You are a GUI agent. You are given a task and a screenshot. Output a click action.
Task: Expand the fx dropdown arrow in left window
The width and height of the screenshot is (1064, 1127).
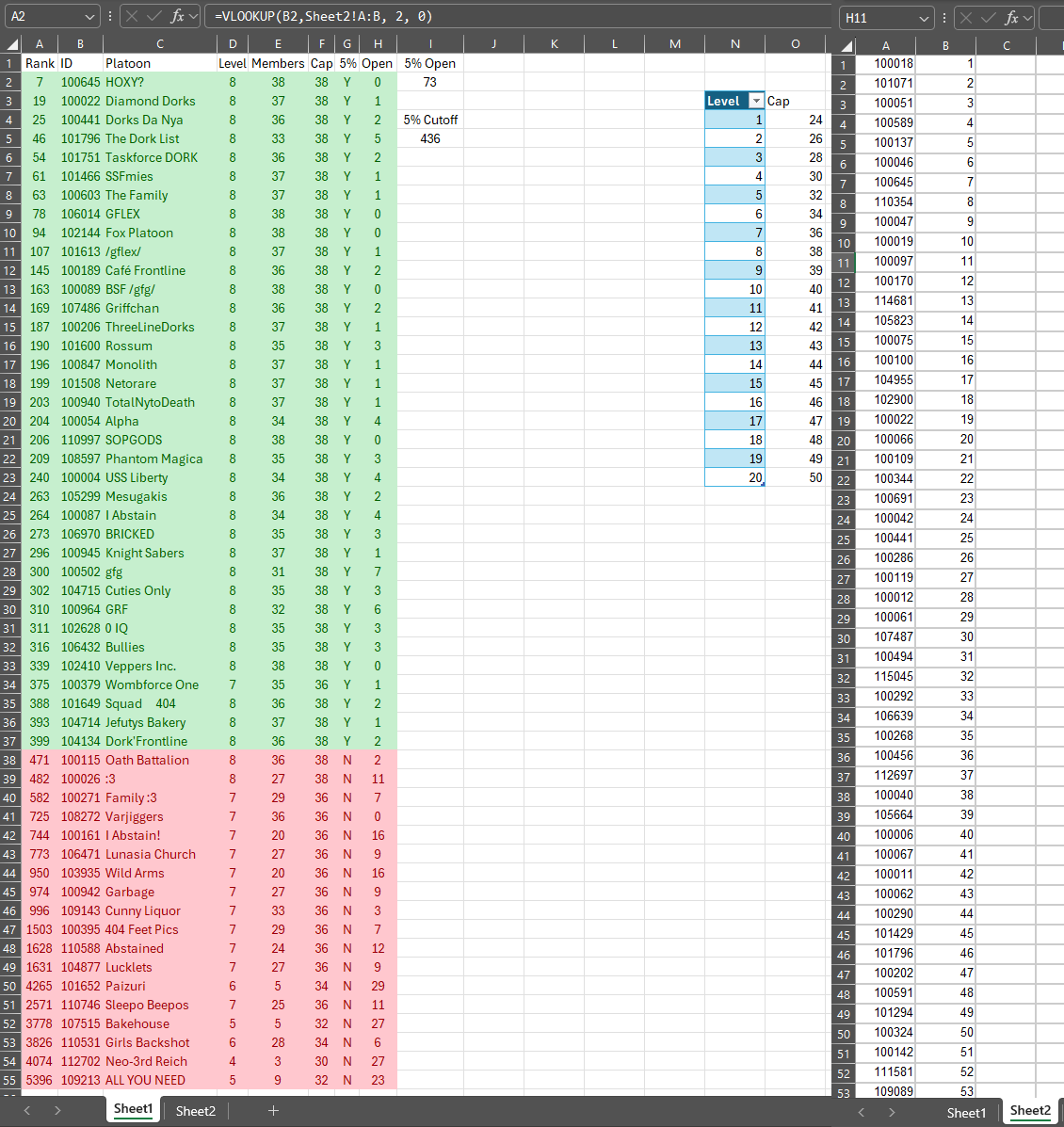click(x=193, y=16)
